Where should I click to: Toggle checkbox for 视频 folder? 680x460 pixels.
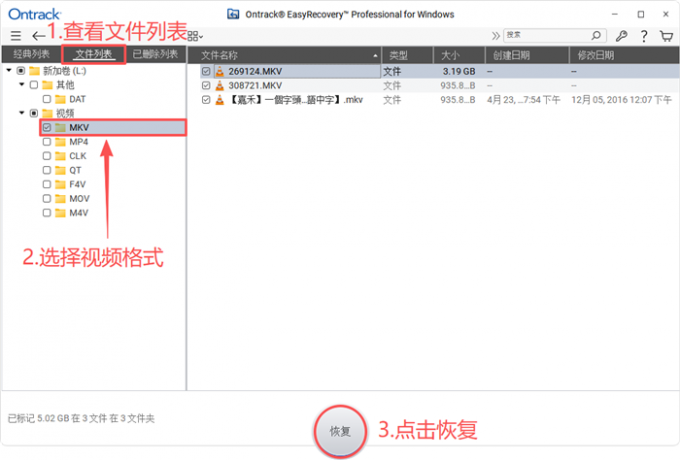click(x=34, y=114)
